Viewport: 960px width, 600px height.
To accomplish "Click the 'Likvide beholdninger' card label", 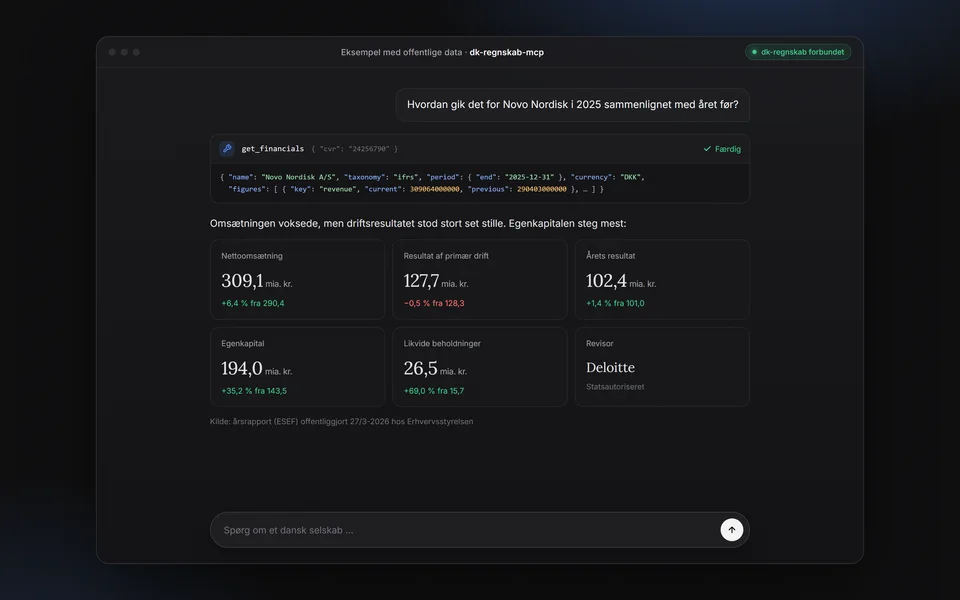I will [442, 343].
